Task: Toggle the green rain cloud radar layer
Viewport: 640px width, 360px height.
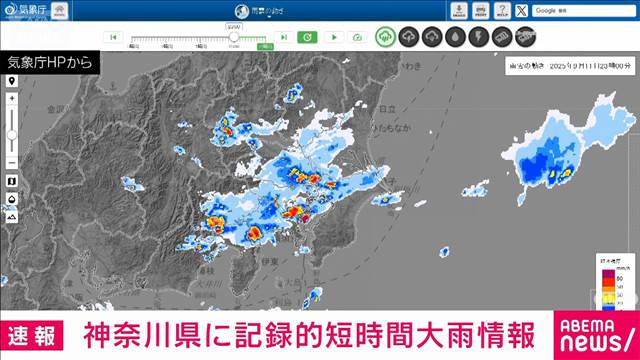Action: tap(385, 37)
